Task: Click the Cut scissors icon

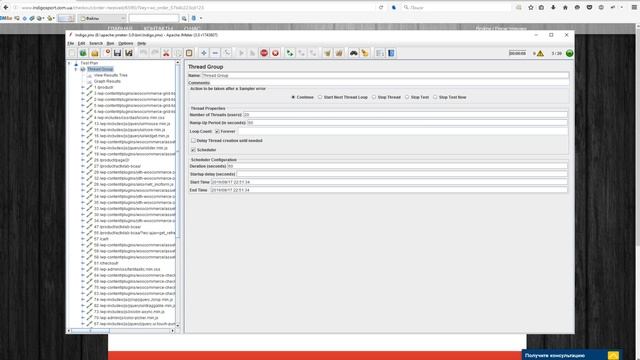Action: click(x=166, y=53)
